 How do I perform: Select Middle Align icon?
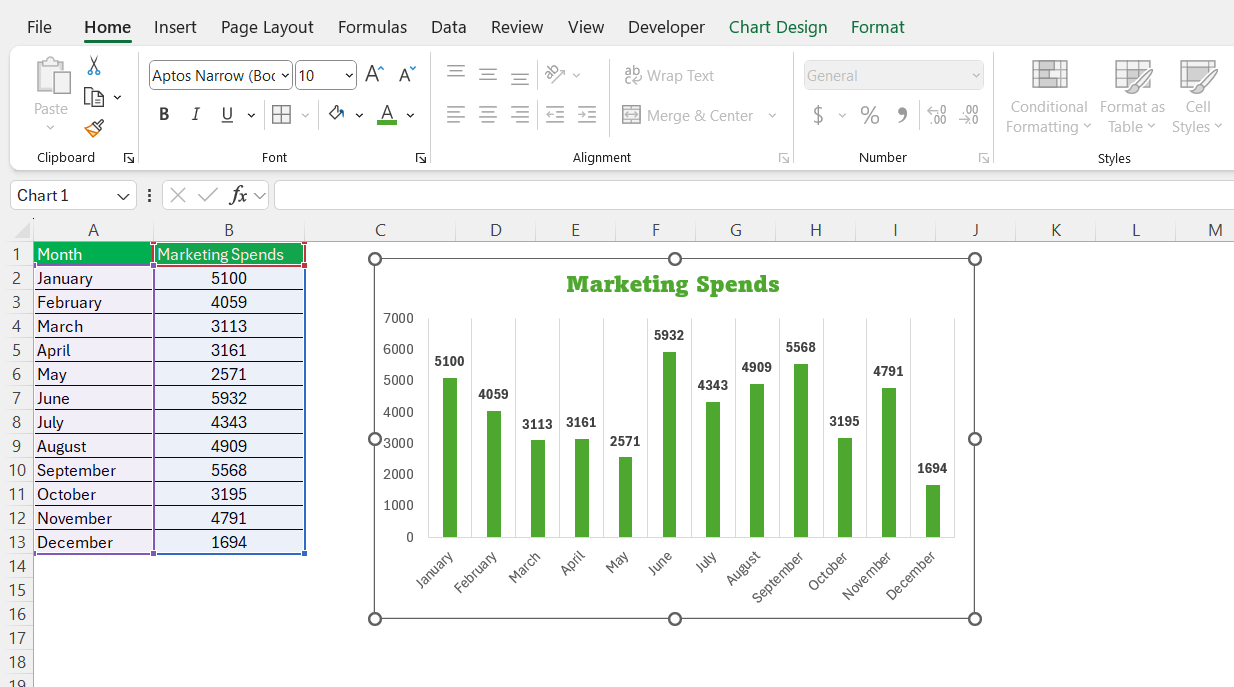point(488,75)
